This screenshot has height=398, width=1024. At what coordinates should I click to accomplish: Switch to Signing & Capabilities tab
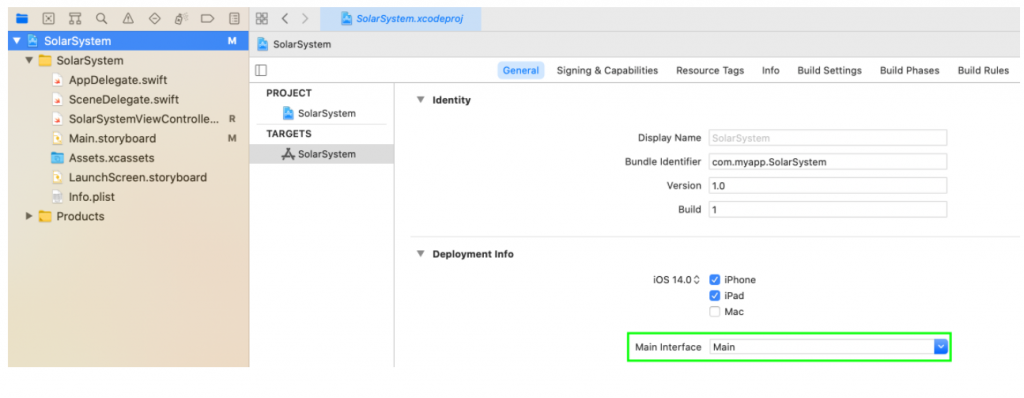pos(607,71)
